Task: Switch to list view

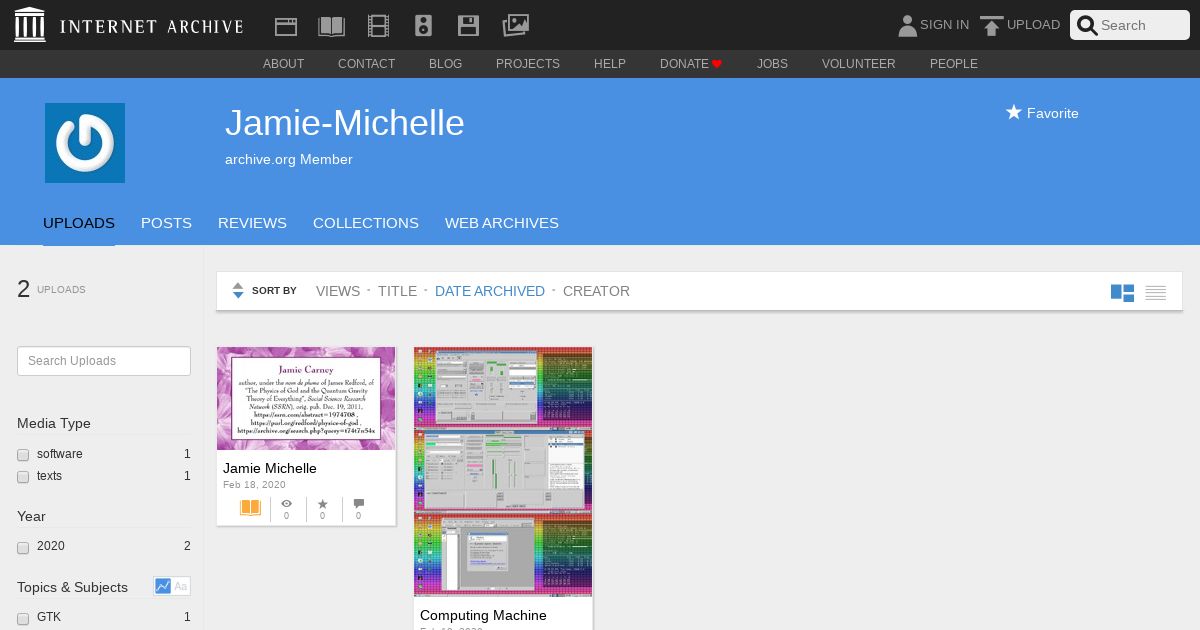Action: pos(1156,293)
